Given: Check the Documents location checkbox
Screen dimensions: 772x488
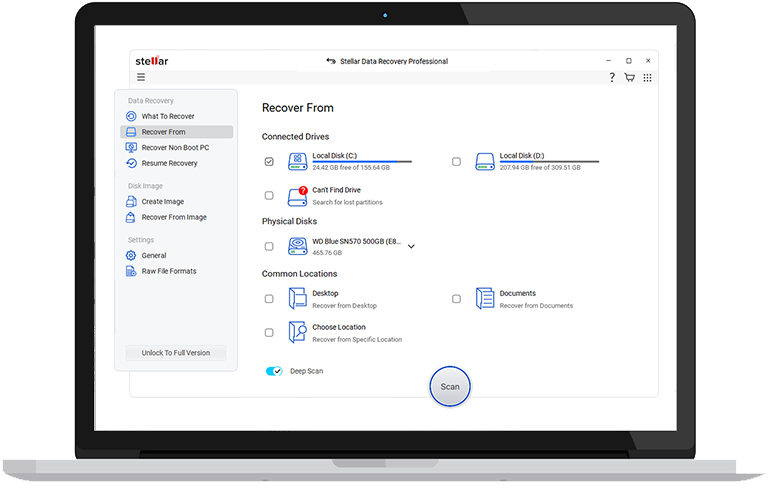Looking at the screenshot, I should pos(456,299).
